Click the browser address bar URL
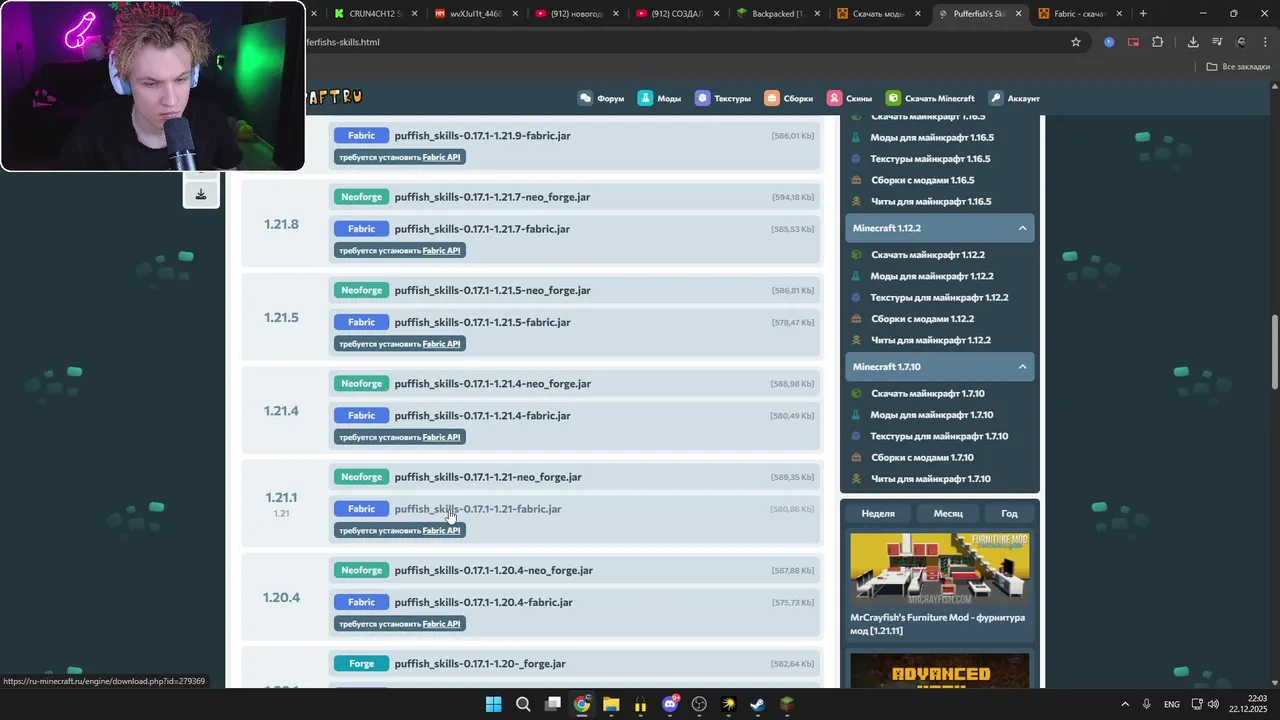 pos(342,42)
